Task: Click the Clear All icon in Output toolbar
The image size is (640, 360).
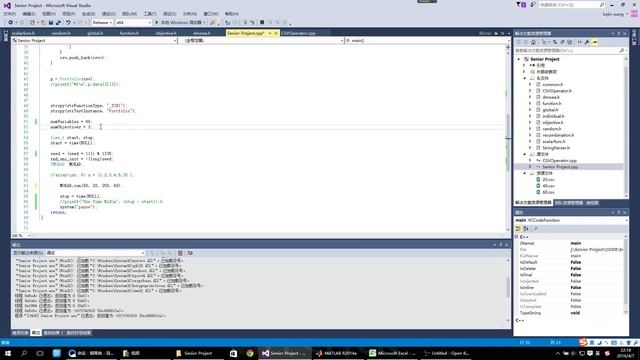Action: (180, 253)
